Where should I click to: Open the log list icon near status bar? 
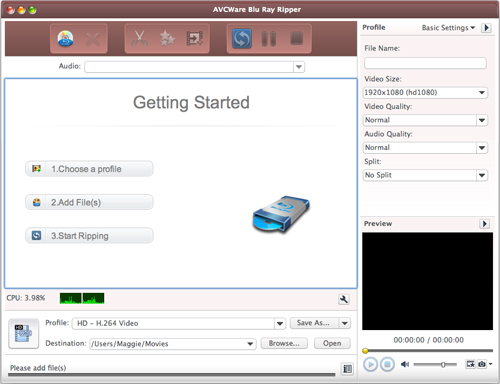click(347, 369)
